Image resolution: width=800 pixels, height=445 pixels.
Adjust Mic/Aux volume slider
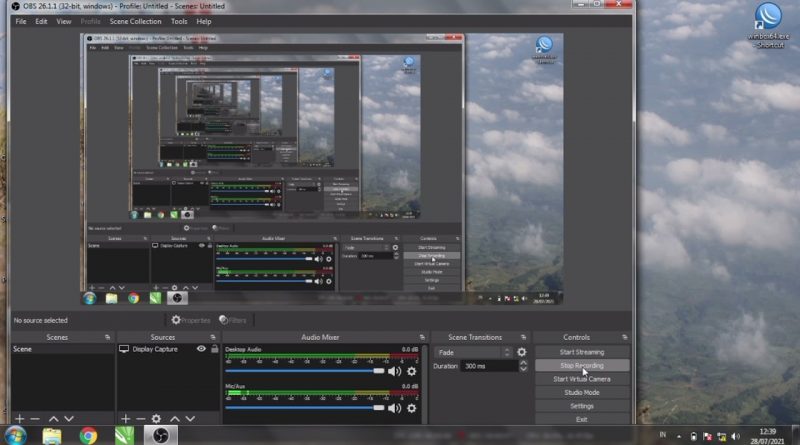(305, 408)
